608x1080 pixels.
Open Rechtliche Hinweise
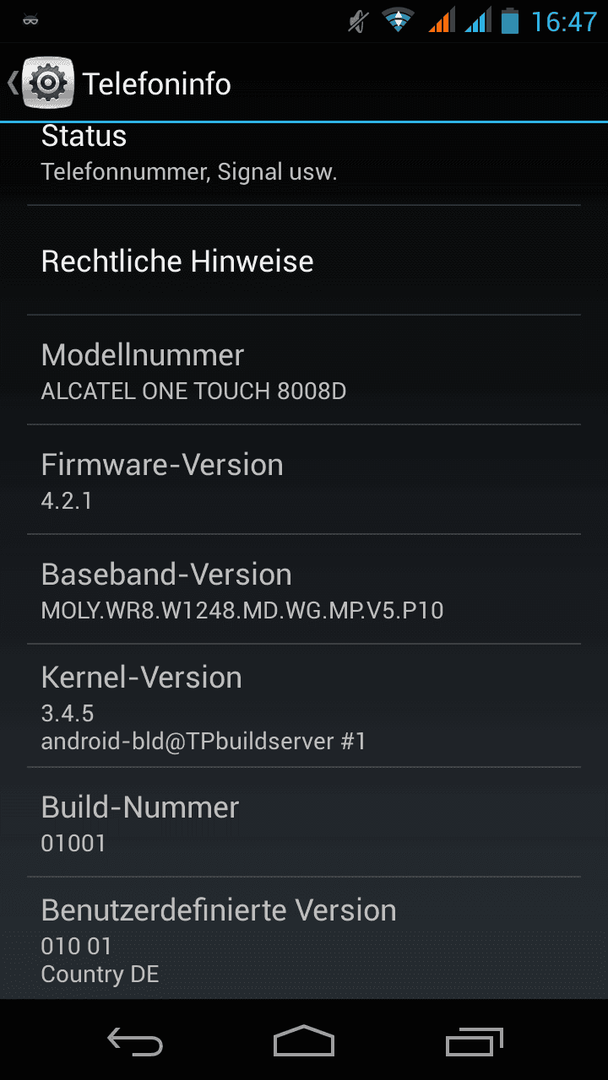pyautogui.click(x=304, y=260)
